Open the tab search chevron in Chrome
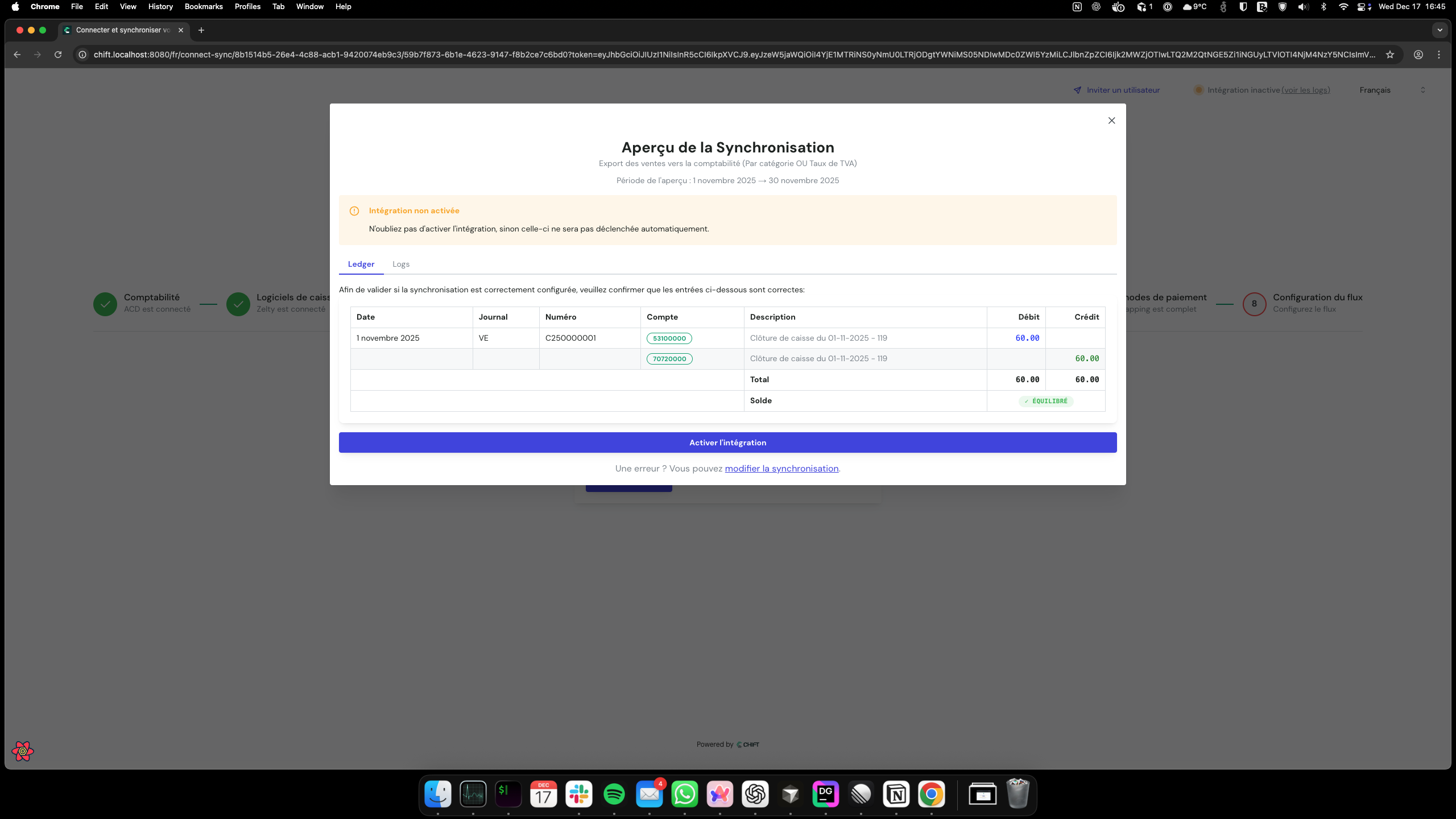This screenshot has height=819, width=1456. [1440, 30]
